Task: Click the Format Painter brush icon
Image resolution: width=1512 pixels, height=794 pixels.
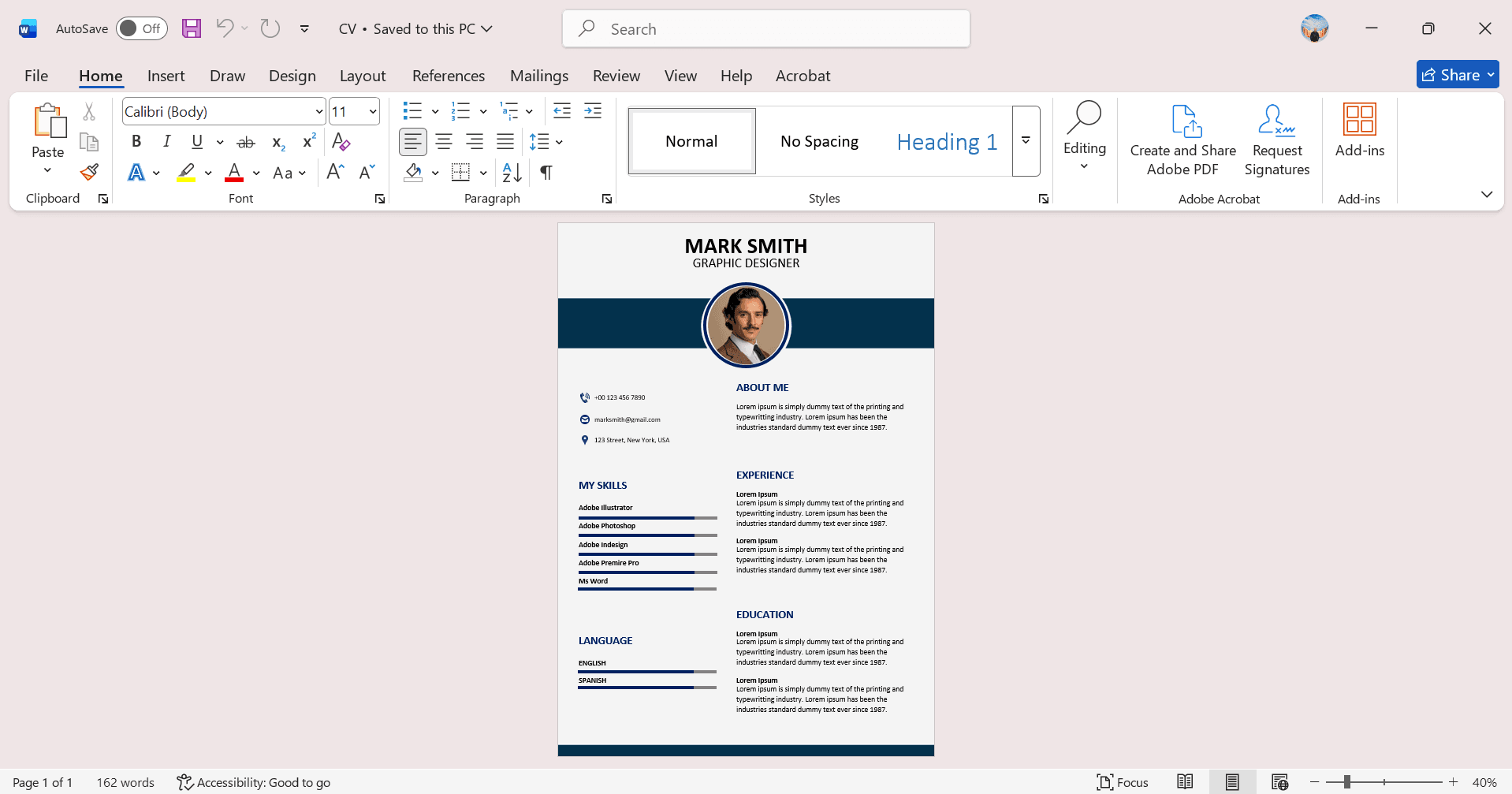Action: (x=89, y=172)
